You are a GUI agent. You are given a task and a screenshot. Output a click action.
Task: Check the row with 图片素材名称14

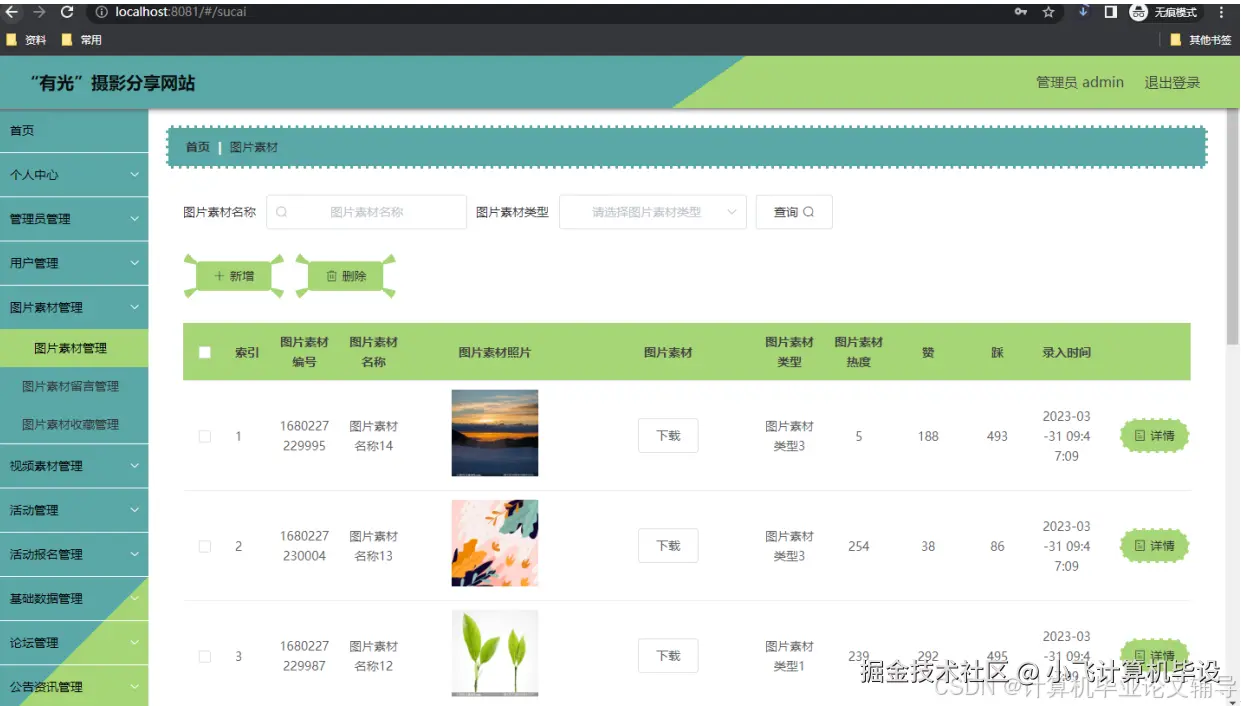pos(205,436)
